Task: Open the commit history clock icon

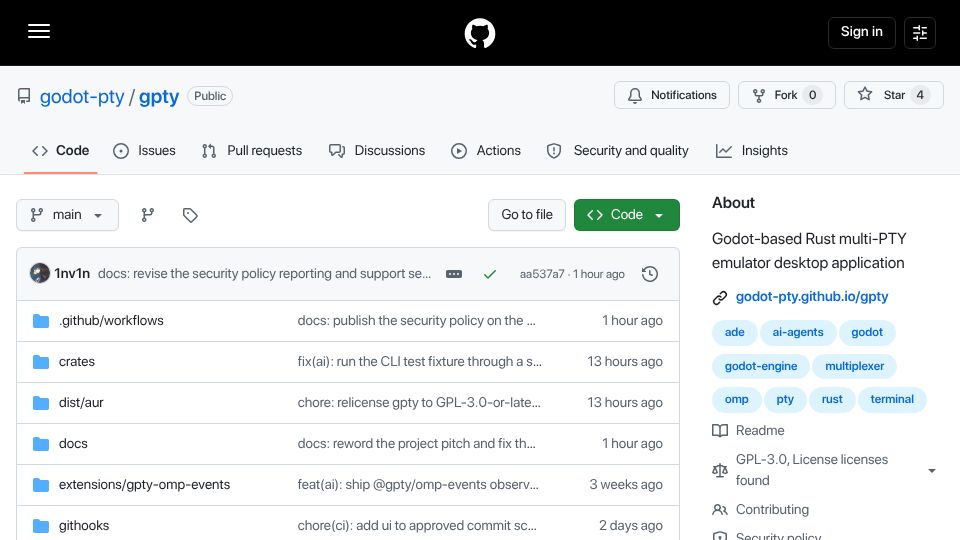Action: click(650, 274)
